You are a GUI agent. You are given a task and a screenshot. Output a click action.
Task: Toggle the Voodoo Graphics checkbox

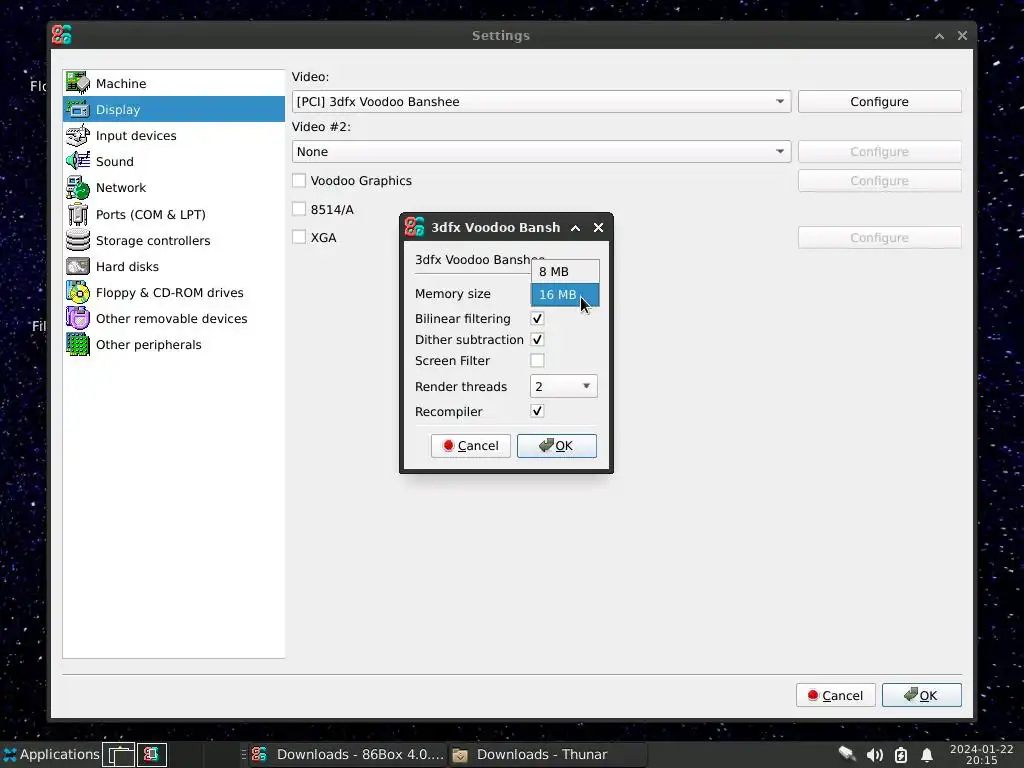[x=299, y=180]
